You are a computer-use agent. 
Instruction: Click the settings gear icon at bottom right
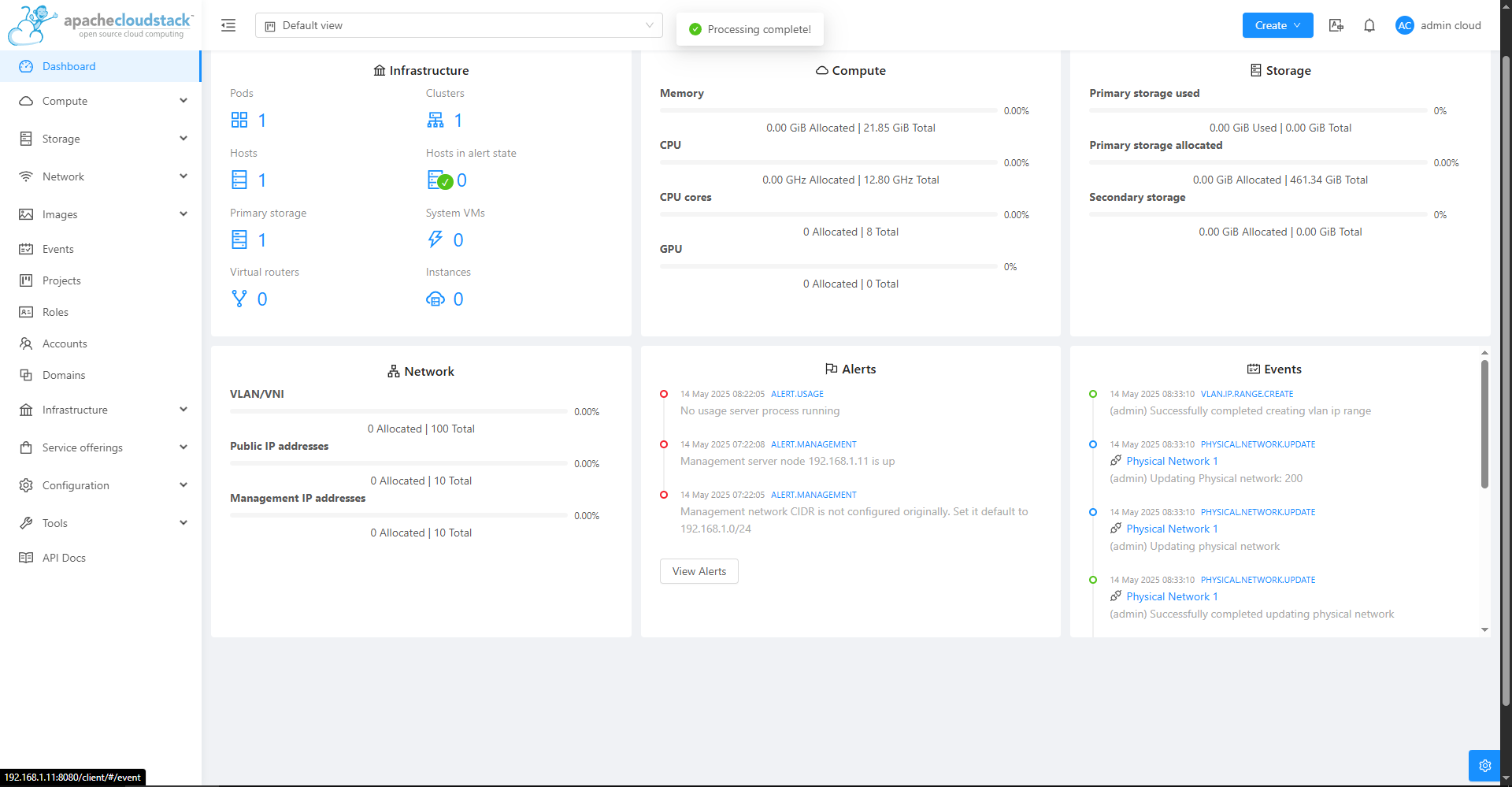point(1484,765)
